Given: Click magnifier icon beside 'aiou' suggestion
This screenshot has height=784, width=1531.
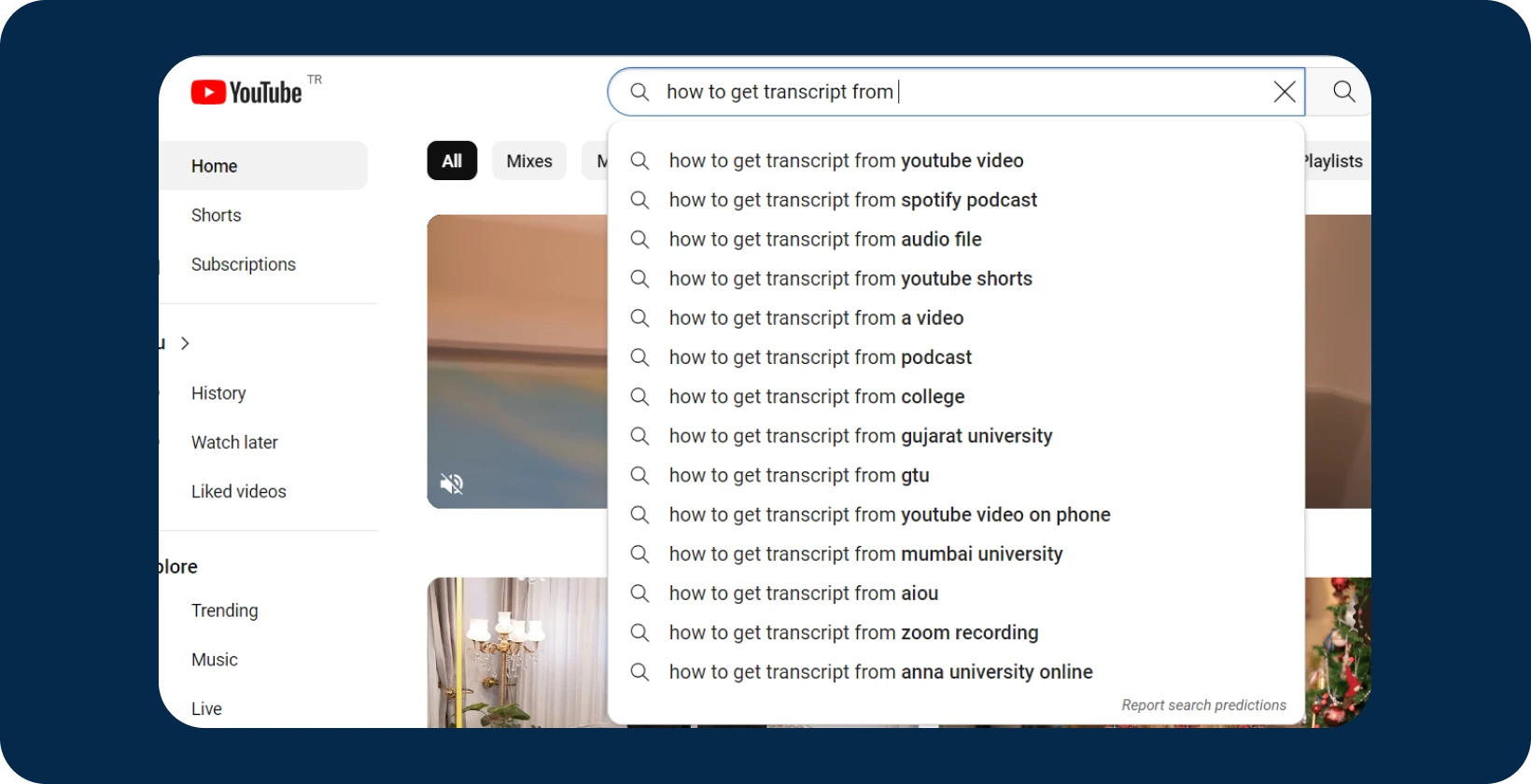Looking at the screenshot, I should point(639,593).
